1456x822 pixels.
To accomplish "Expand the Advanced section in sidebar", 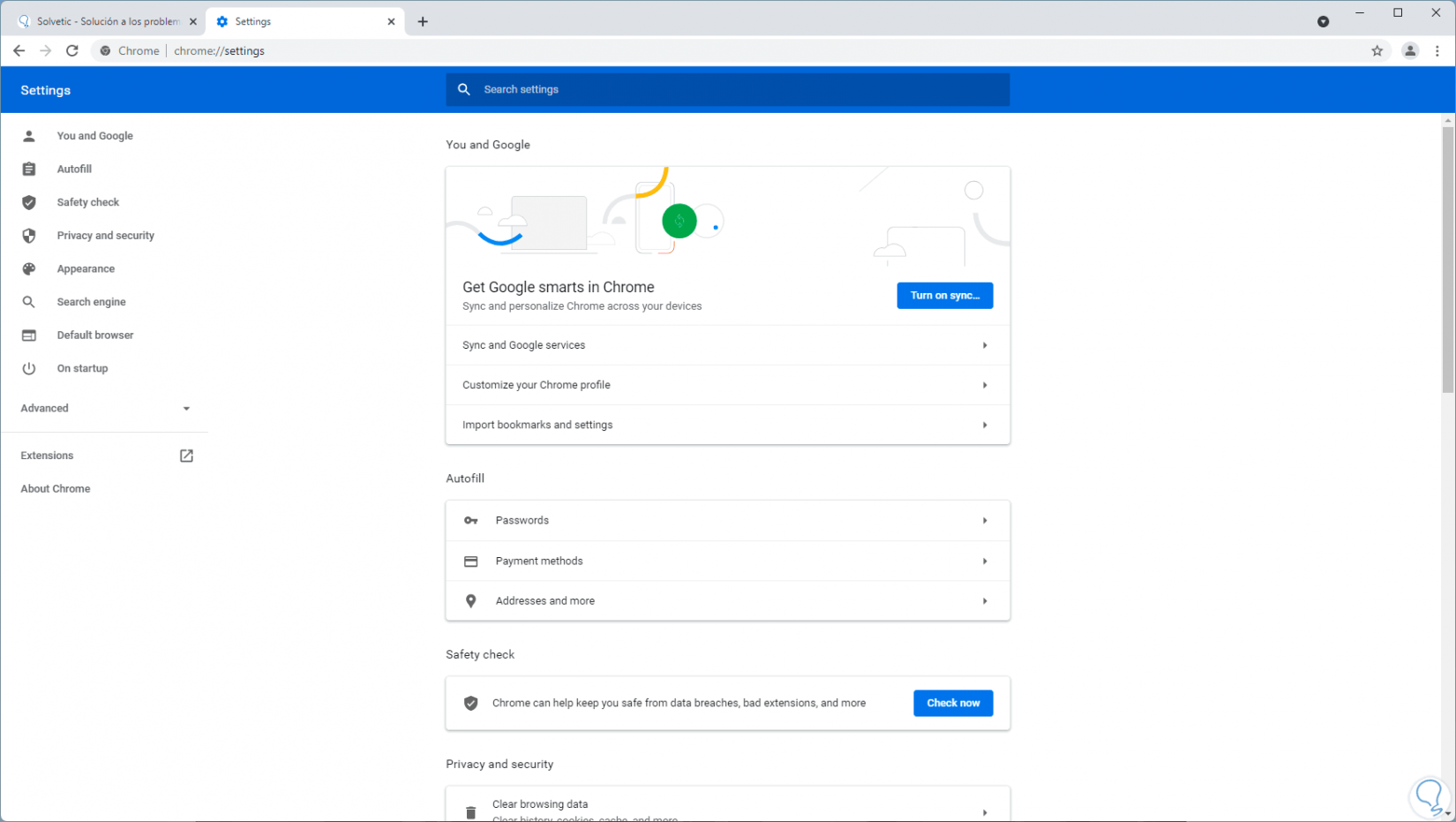I will pos(105,409).
